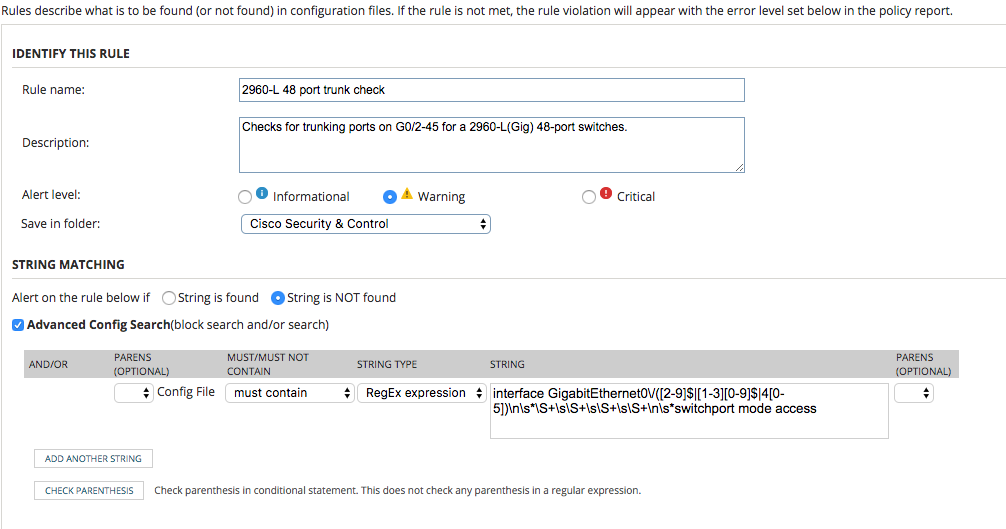Choose the Critical alert level radio

coord(589,197)
